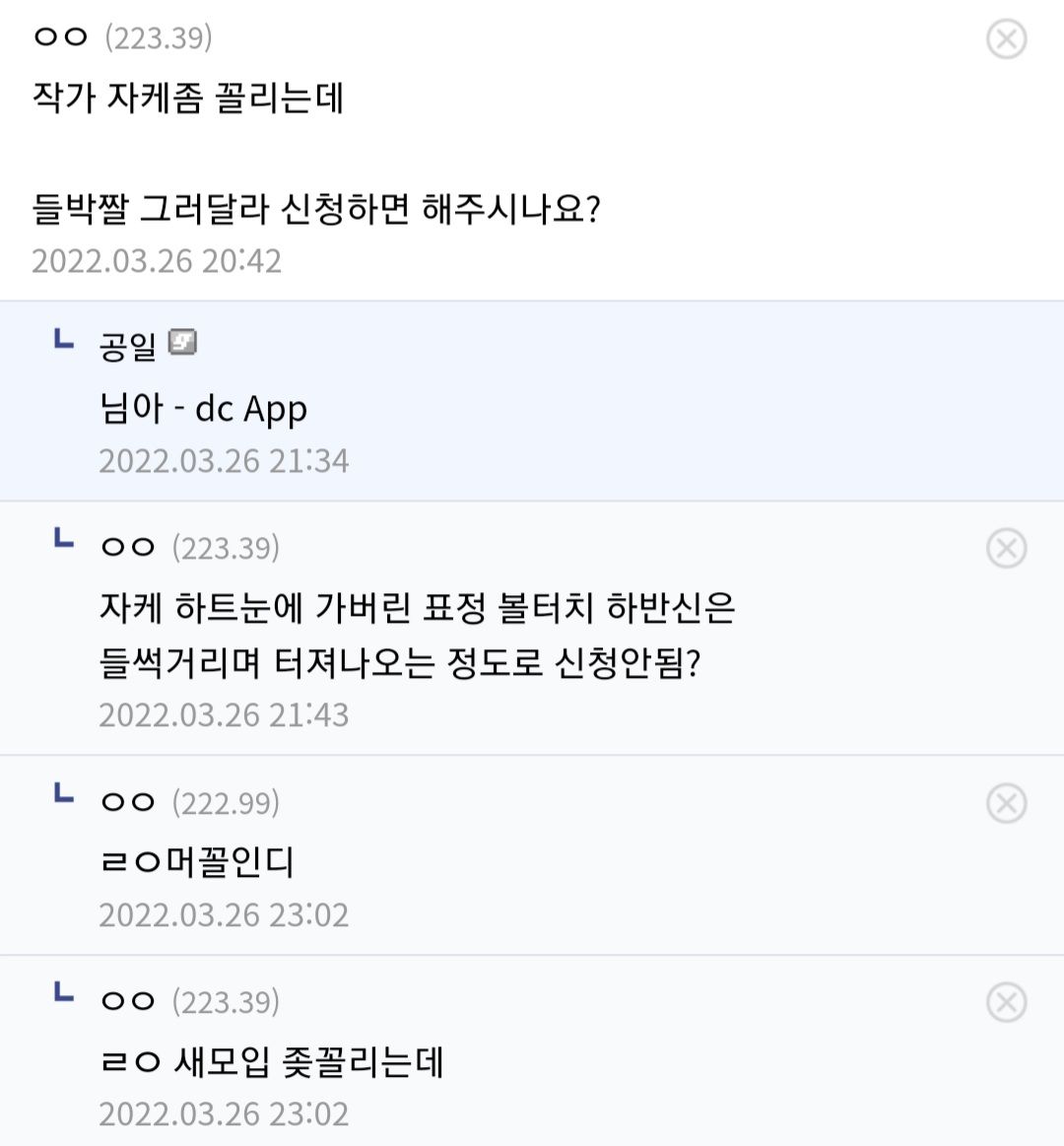The height and width of the screenshot is (1146, 1064).
Task: Select the comment text 들박짤 그러달라 신청하면 해주시나요?
Action: 316,209
